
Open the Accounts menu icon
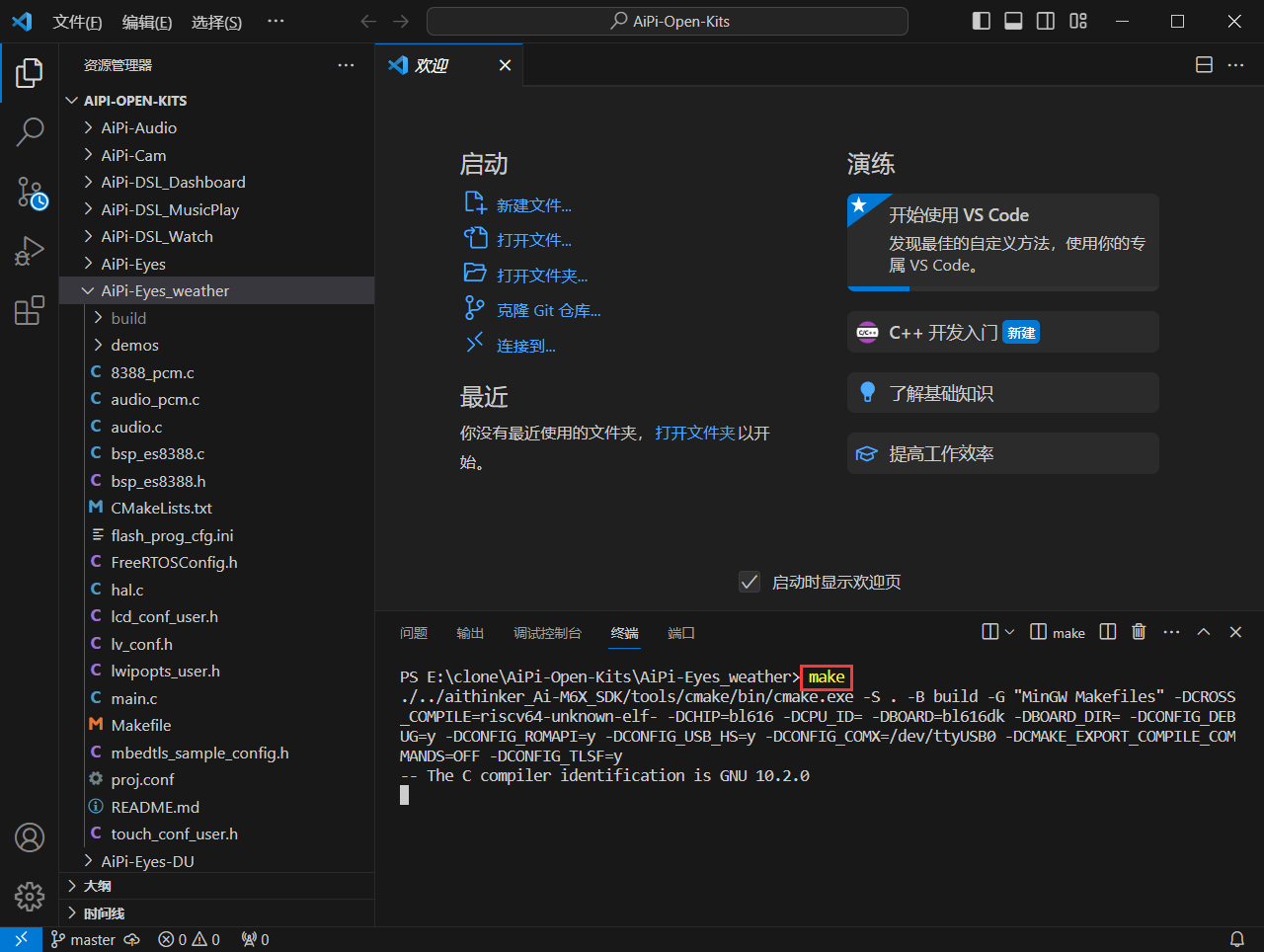(x=30, y=837)
